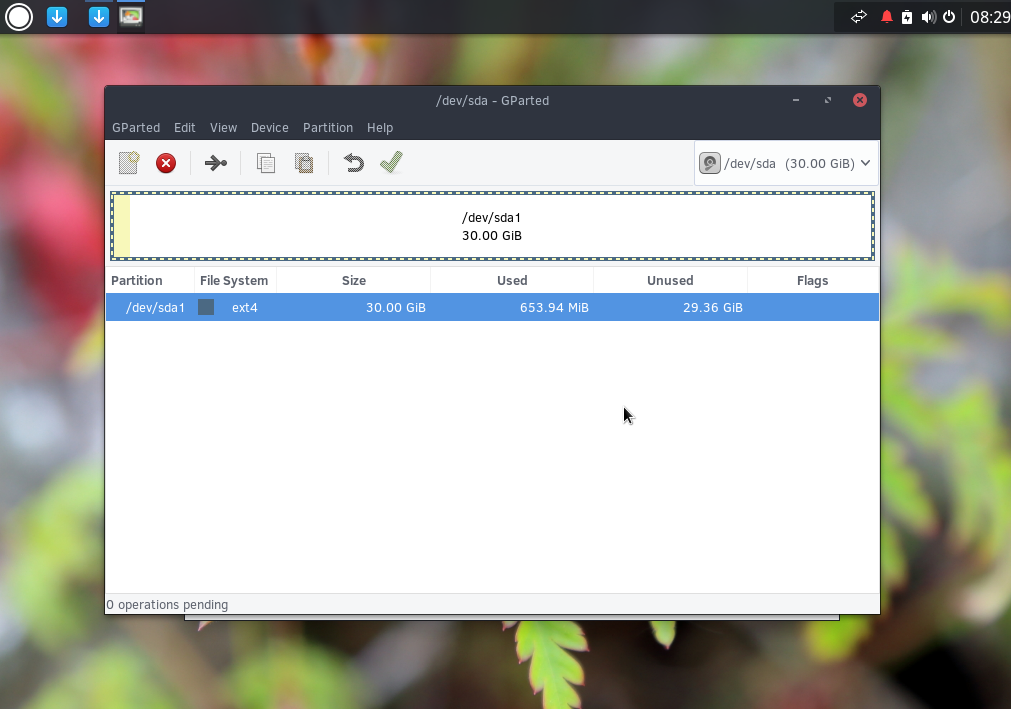1011x709 pixels.
Task: Click the ext4 file system color square
Action: coord(206,307)
